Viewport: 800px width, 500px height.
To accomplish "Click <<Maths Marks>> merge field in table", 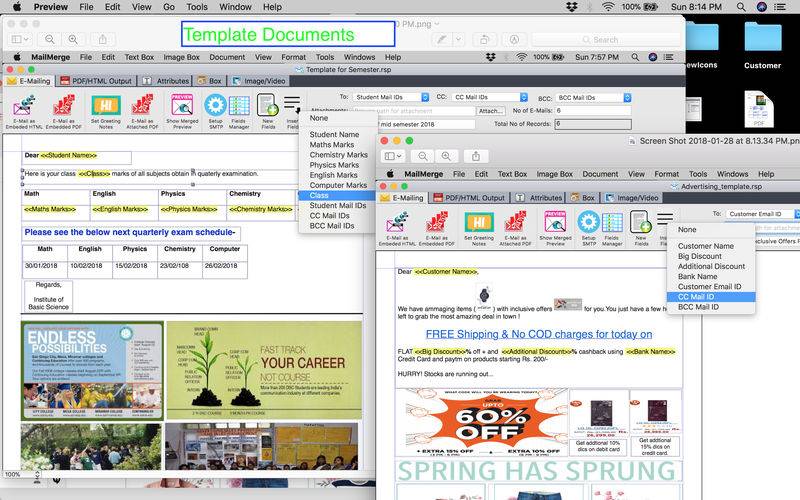I will (x=49, y=209).
